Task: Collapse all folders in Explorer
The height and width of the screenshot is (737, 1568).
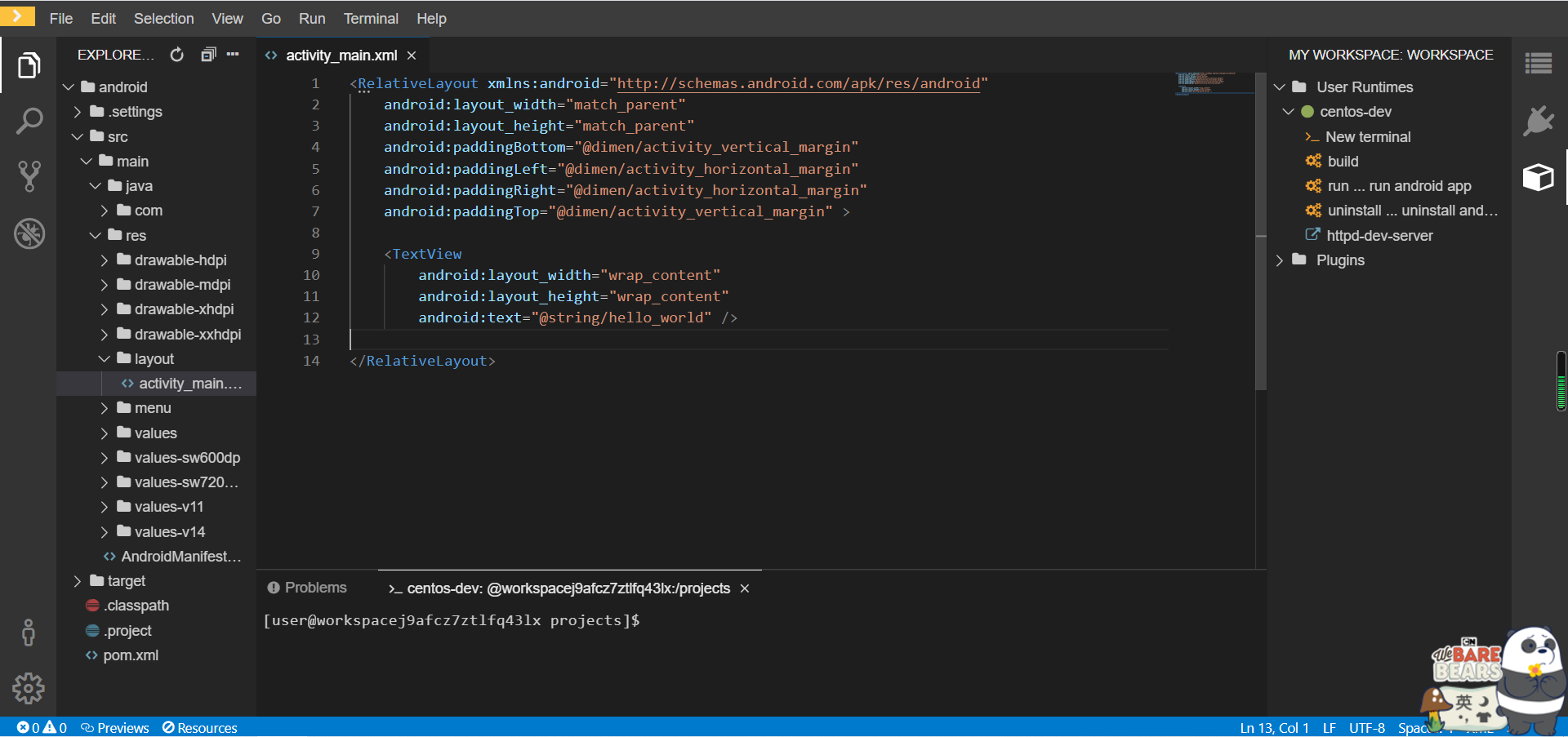Action: click(x=208, y=55)
